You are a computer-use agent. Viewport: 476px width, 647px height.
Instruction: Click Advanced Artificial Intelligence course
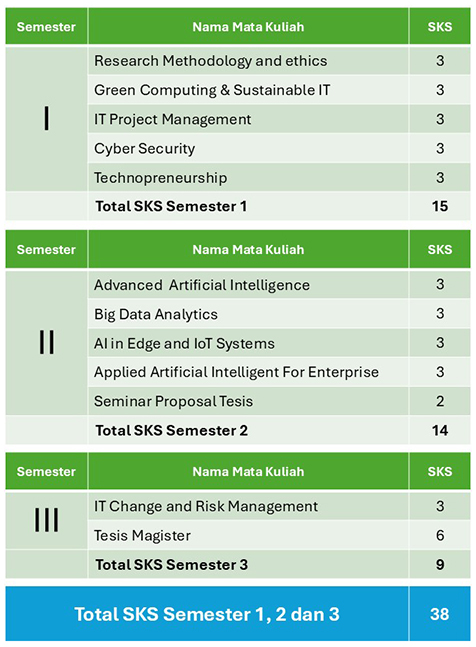pos(202,285)
